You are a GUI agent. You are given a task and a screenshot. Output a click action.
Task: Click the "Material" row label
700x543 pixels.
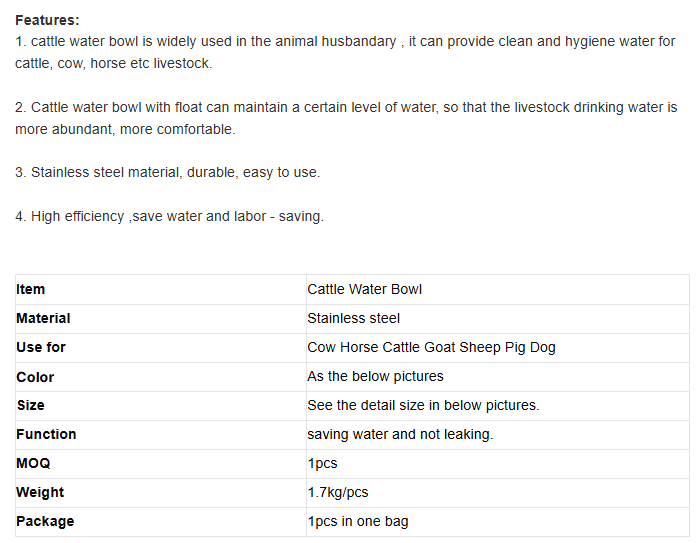click(x=43, y=318)
